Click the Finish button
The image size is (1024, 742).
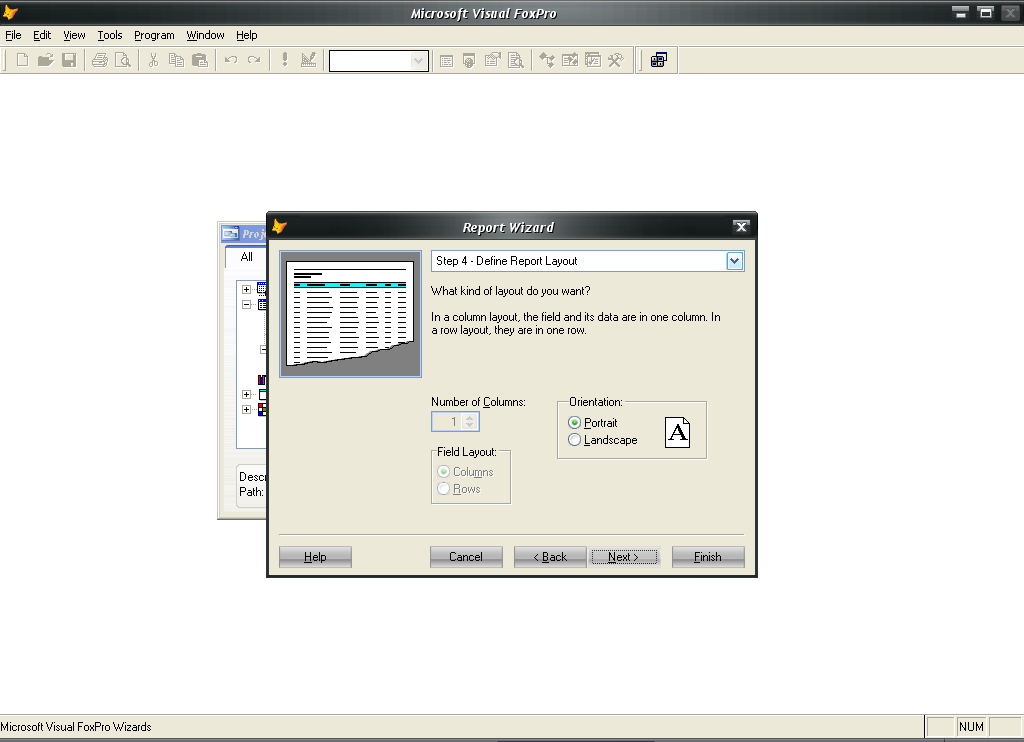click(x=708, y=557)
